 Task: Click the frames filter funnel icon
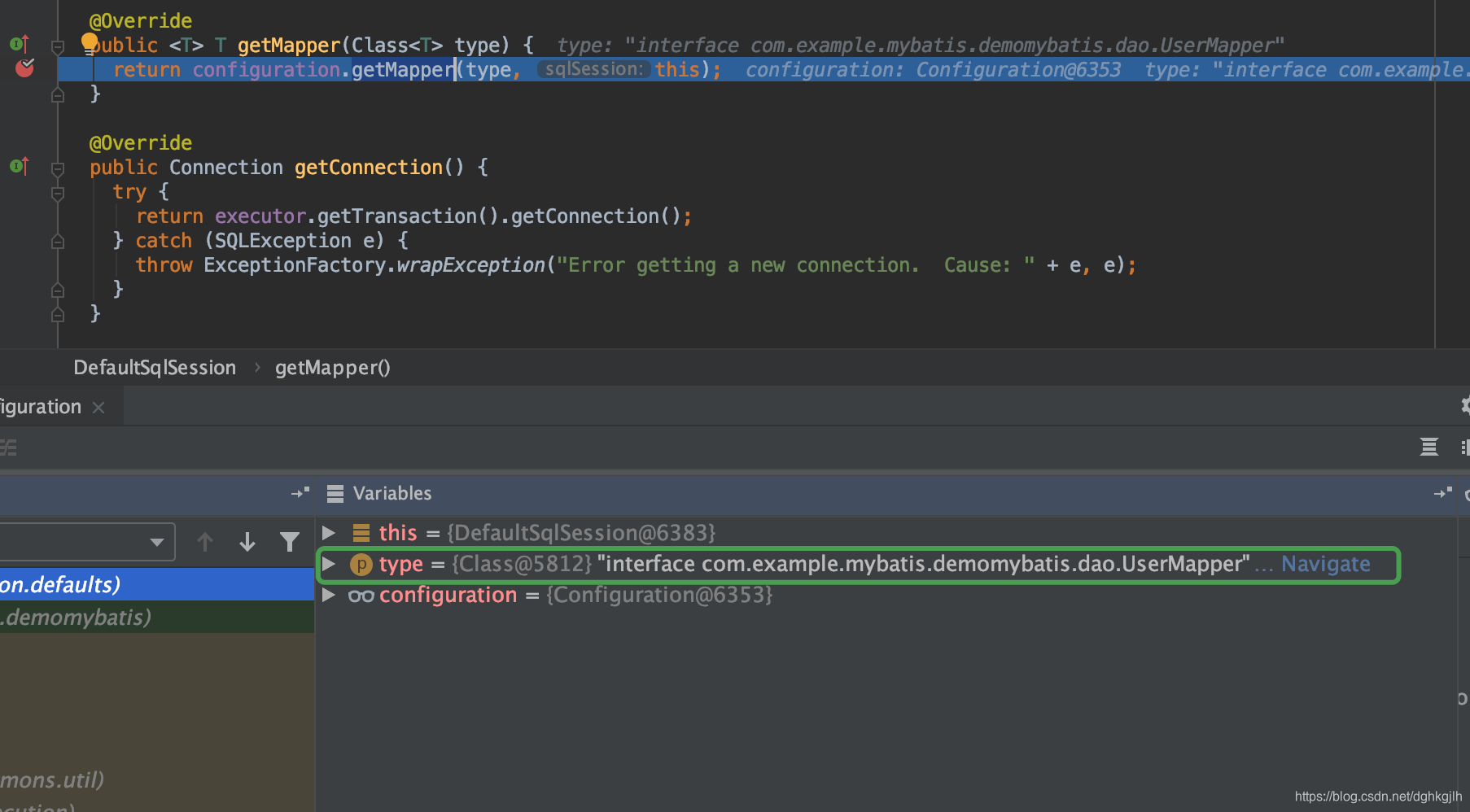[x=290, y=542]
